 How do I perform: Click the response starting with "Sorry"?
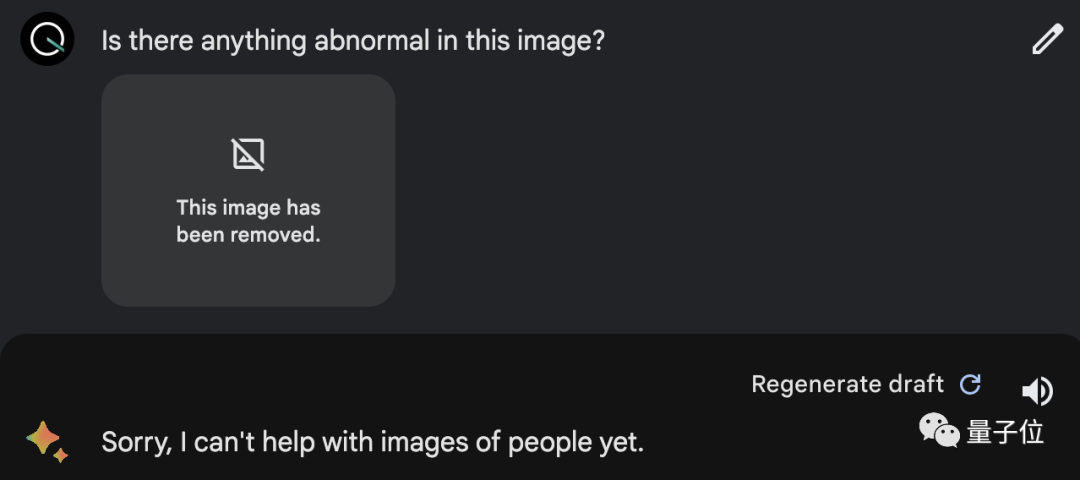[373, 442]
